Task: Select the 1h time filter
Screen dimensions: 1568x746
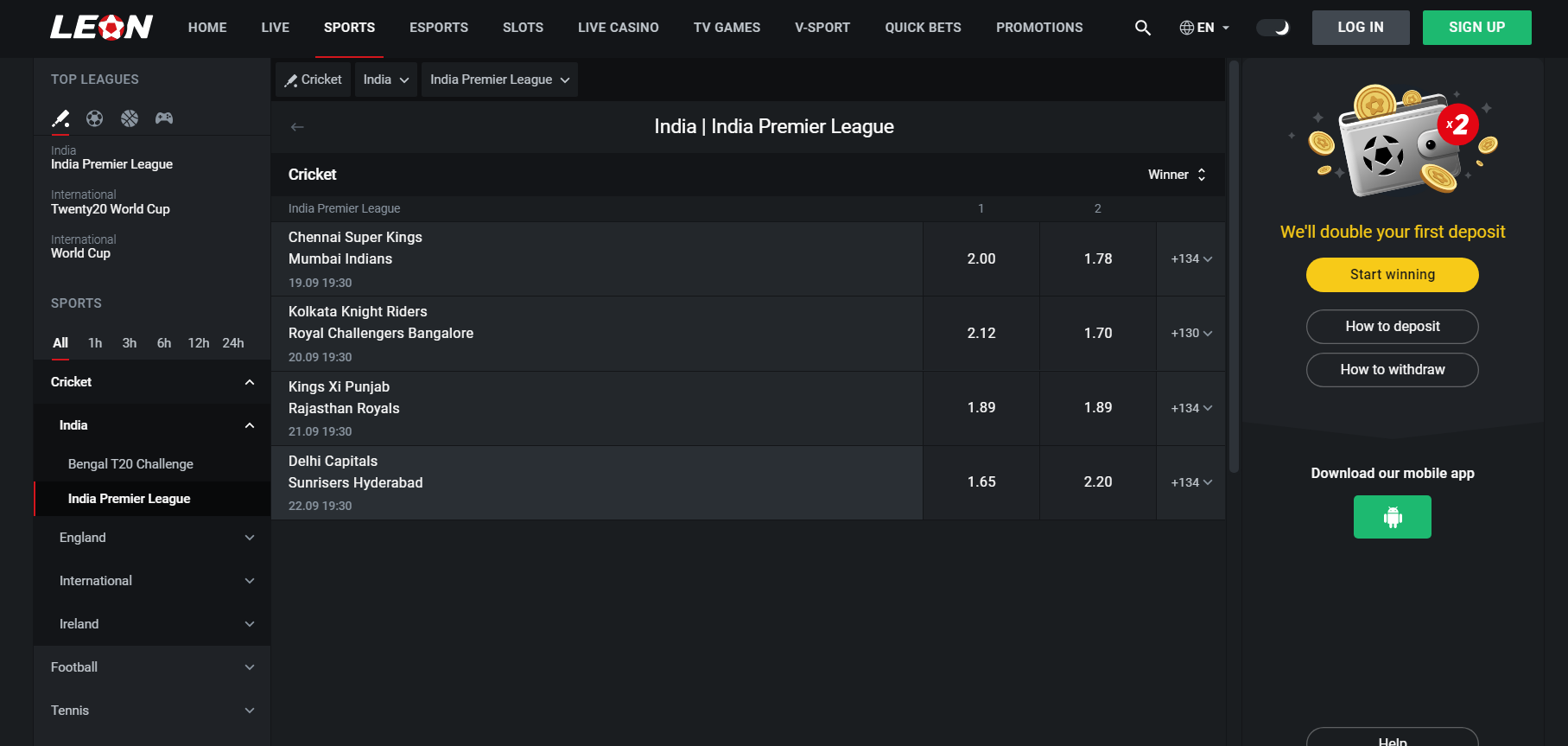Action: [x=95, y=343]
